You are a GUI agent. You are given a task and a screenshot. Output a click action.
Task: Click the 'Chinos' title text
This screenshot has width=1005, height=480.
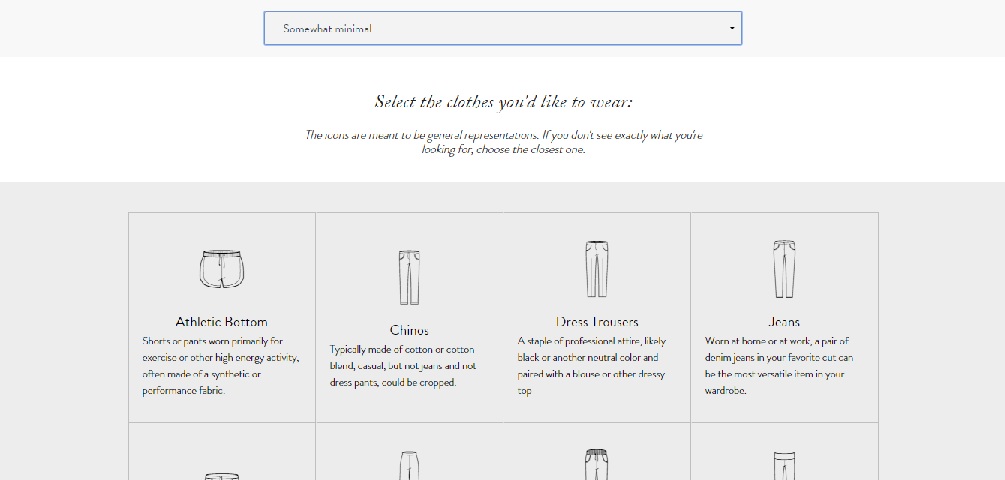409,330
